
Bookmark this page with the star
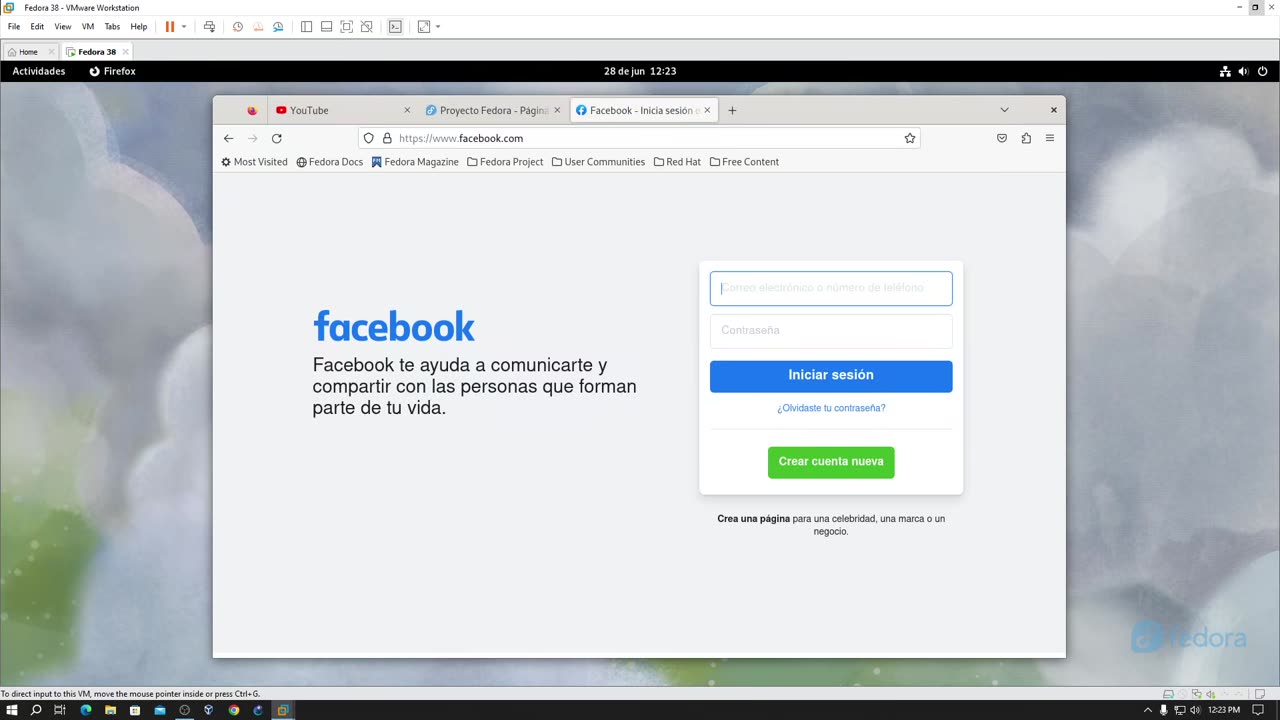910,138
